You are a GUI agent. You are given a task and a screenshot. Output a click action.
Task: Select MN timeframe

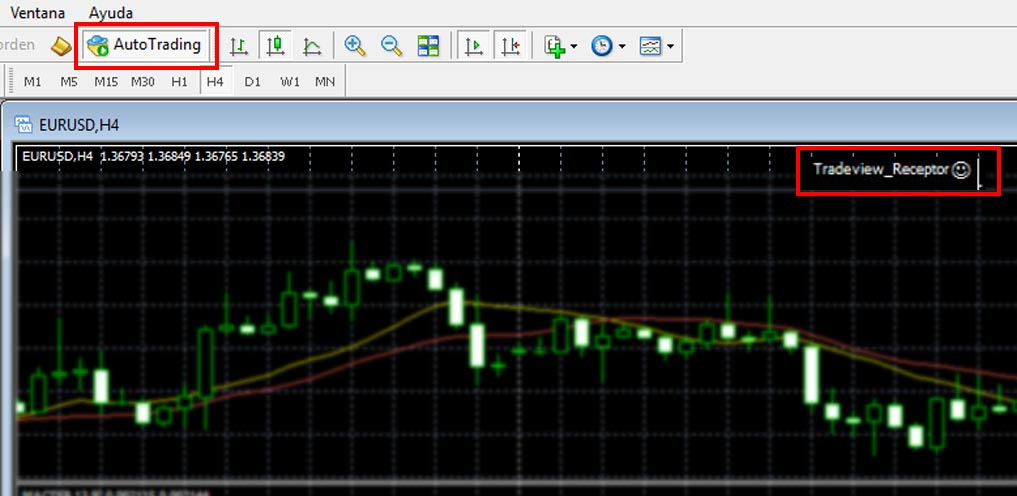[x=325, y=82]
